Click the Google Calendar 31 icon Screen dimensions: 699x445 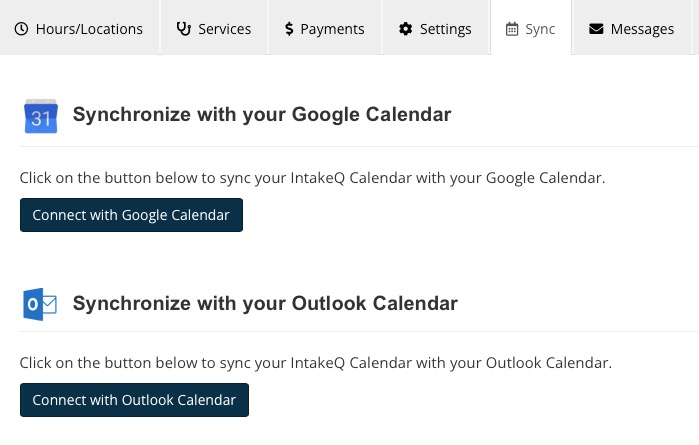[41, 116]
